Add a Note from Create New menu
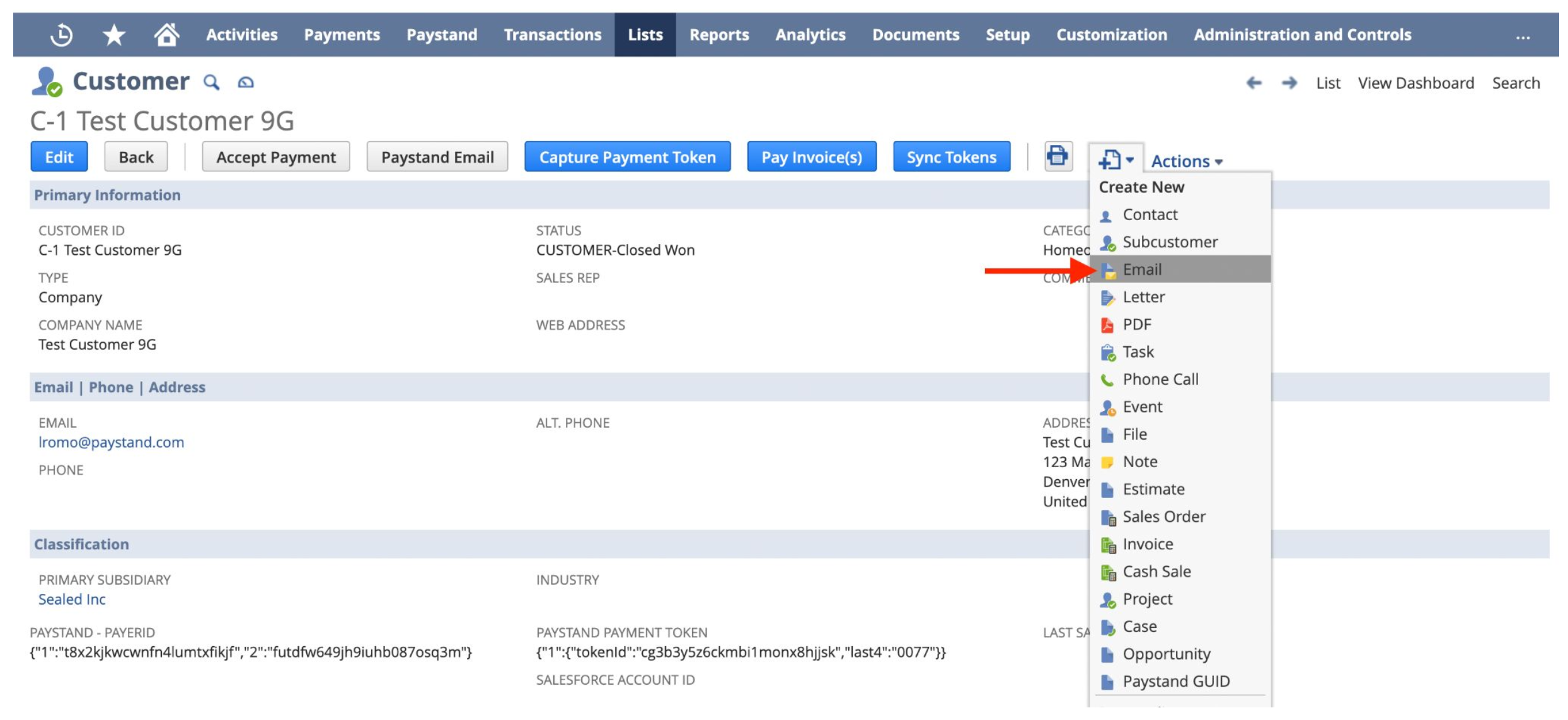The width and height of the screenshot is (1568, 720). tap(1180, 462)
